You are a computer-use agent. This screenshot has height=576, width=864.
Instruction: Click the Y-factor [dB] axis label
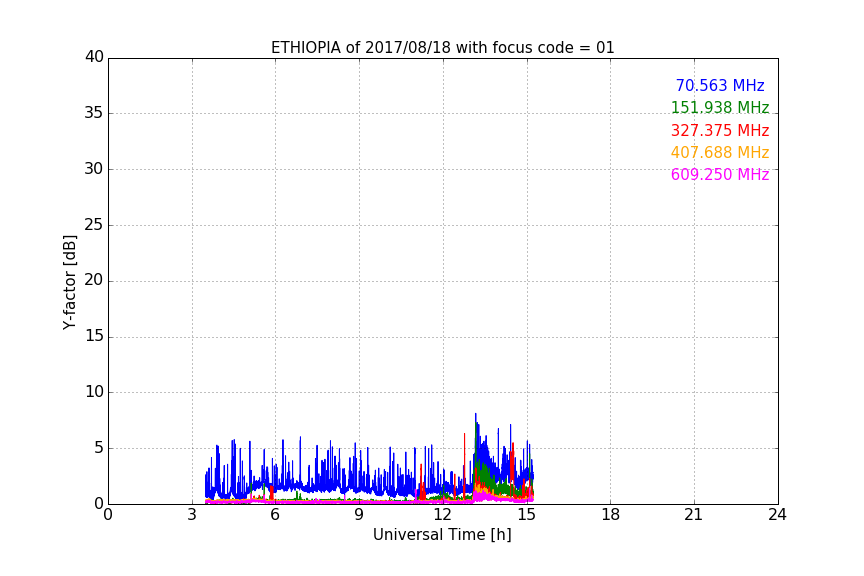click(69, 282)
